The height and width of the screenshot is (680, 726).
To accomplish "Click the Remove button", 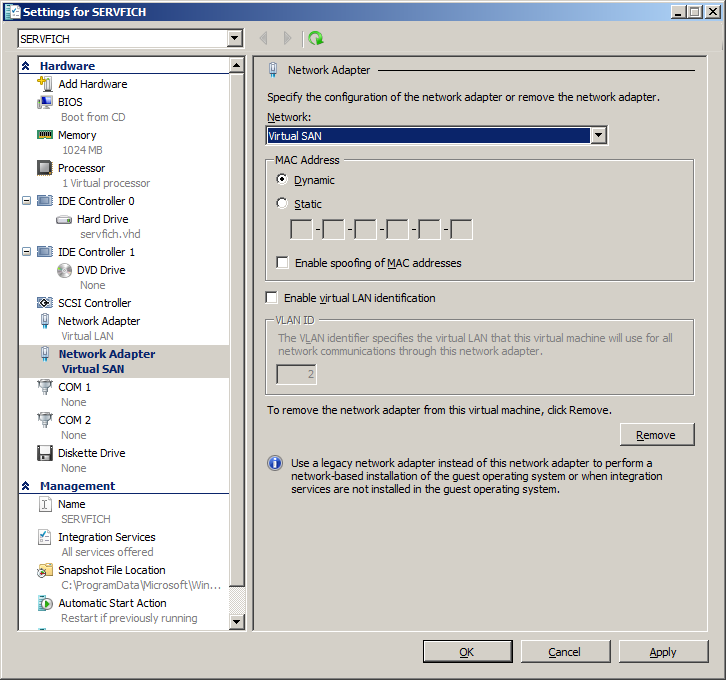I will (657, 435).
